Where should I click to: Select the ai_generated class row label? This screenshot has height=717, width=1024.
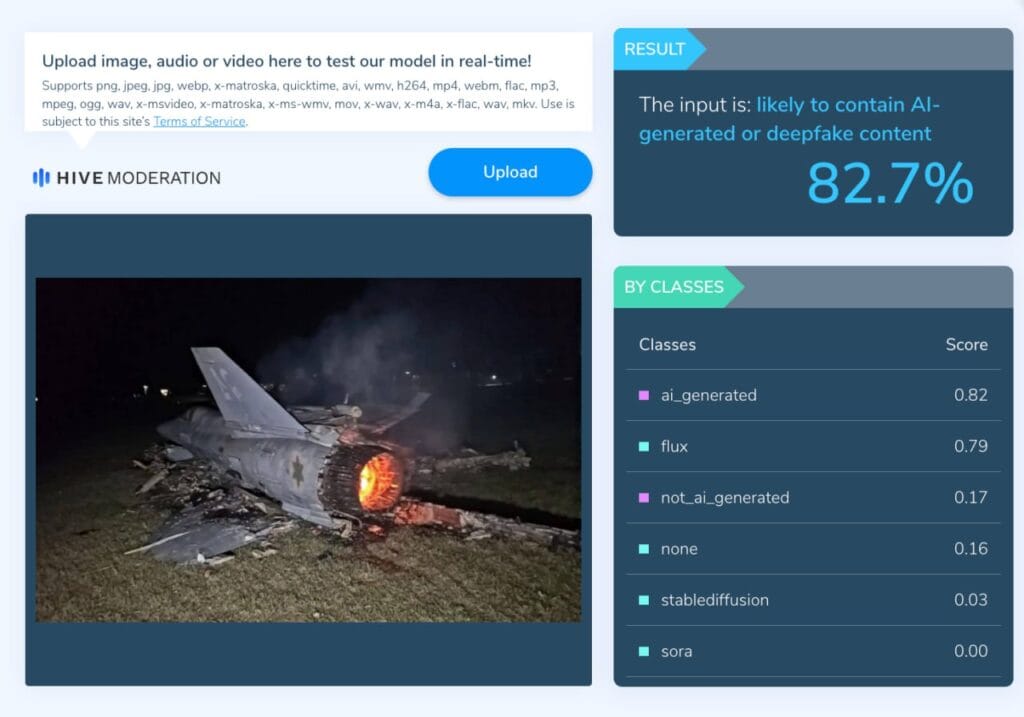click(709, 395)
